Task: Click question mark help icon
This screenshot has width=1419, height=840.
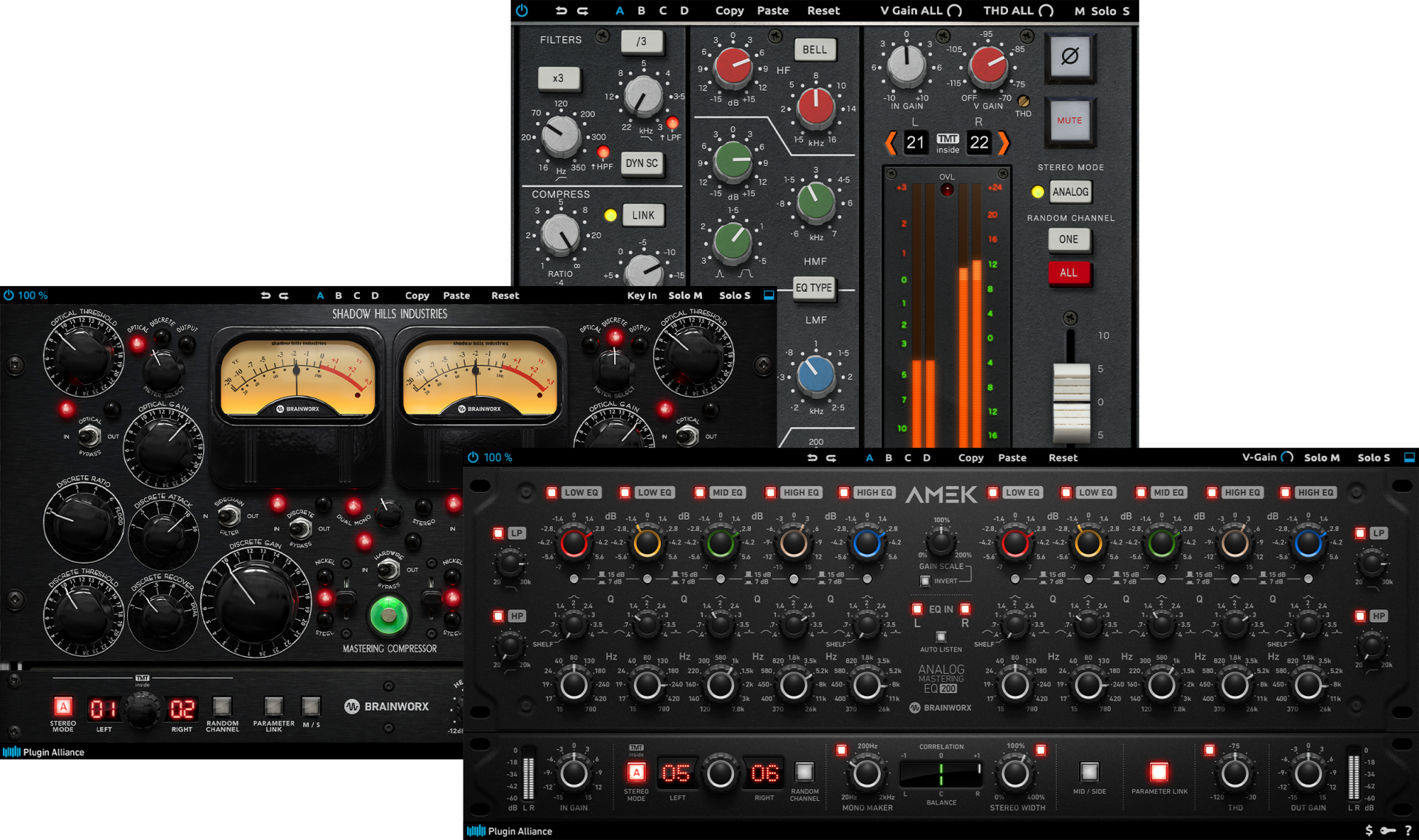Action: click(1408, 830)
